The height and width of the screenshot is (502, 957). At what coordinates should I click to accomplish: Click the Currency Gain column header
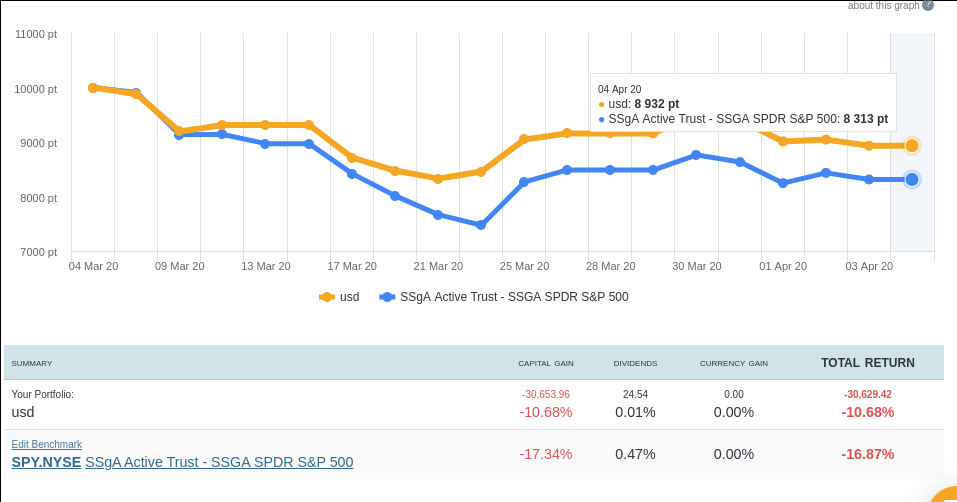(x=733, y=363)
